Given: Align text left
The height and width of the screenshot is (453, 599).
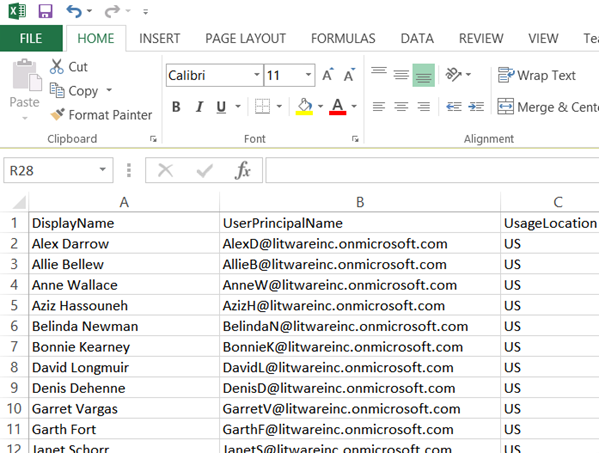Looking at the screenshot, I should 379,107.
